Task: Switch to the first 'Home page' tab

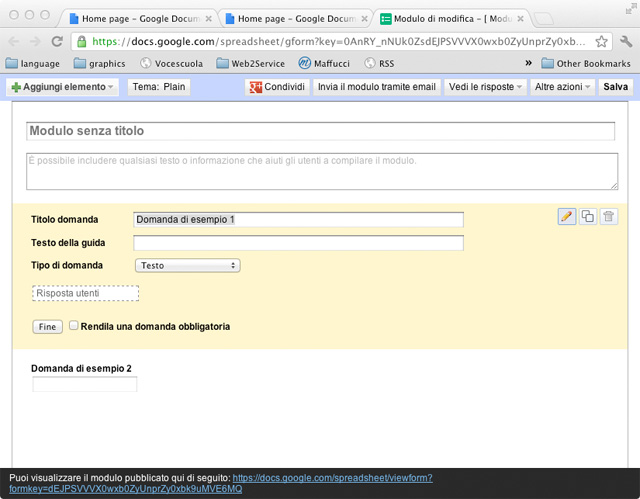Action: coord(140,18)
